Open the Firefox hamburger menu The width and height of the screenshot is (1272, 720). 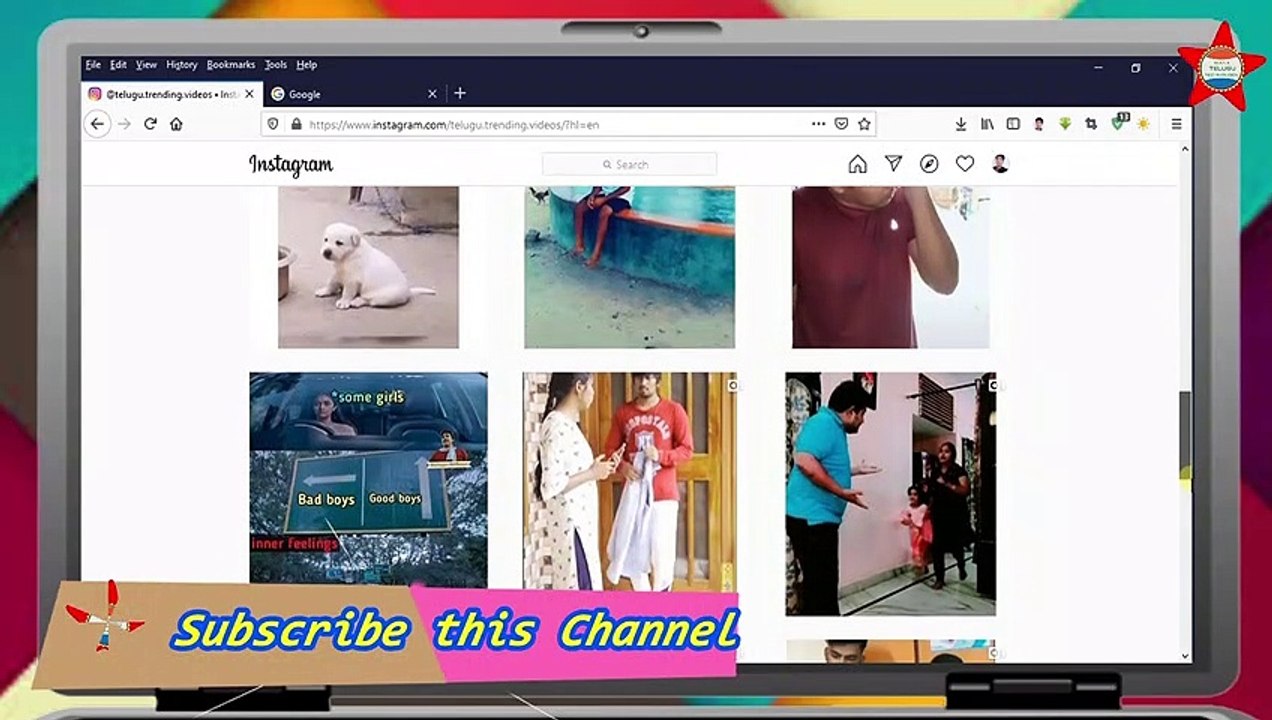[1176, 124]
